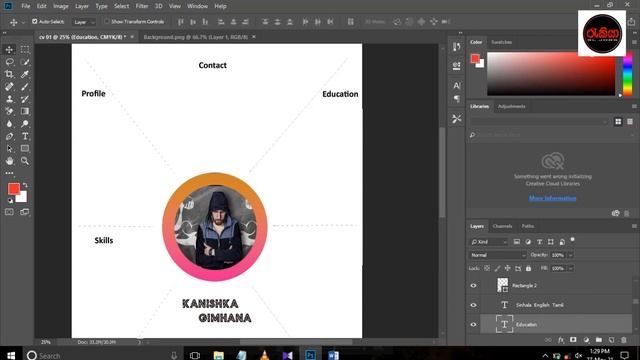
Task: Swap foreground and background colors
Action: click(x=25, y=185)
